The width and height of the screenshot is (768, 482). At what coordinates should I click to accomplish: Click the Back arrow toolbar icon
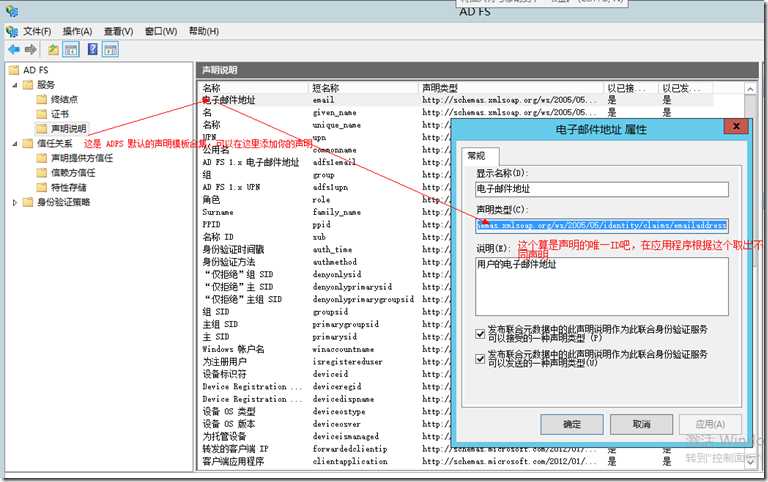click(14, 49)
